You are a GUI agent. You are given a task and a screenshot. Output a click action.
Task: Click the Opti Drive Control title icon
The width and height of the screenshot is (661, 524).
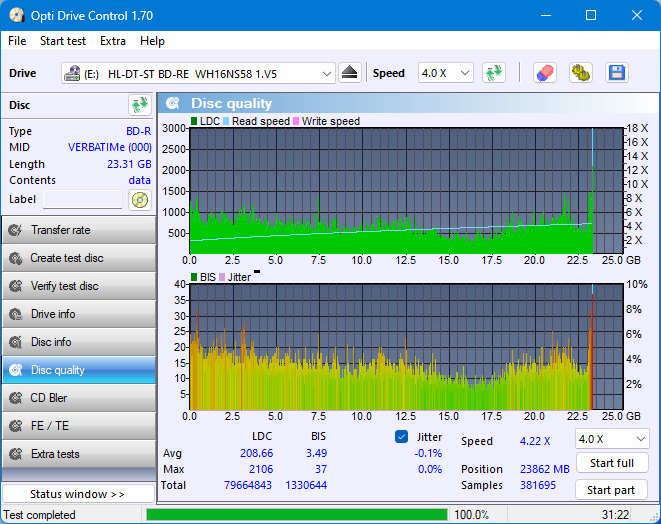pos(17,16)
